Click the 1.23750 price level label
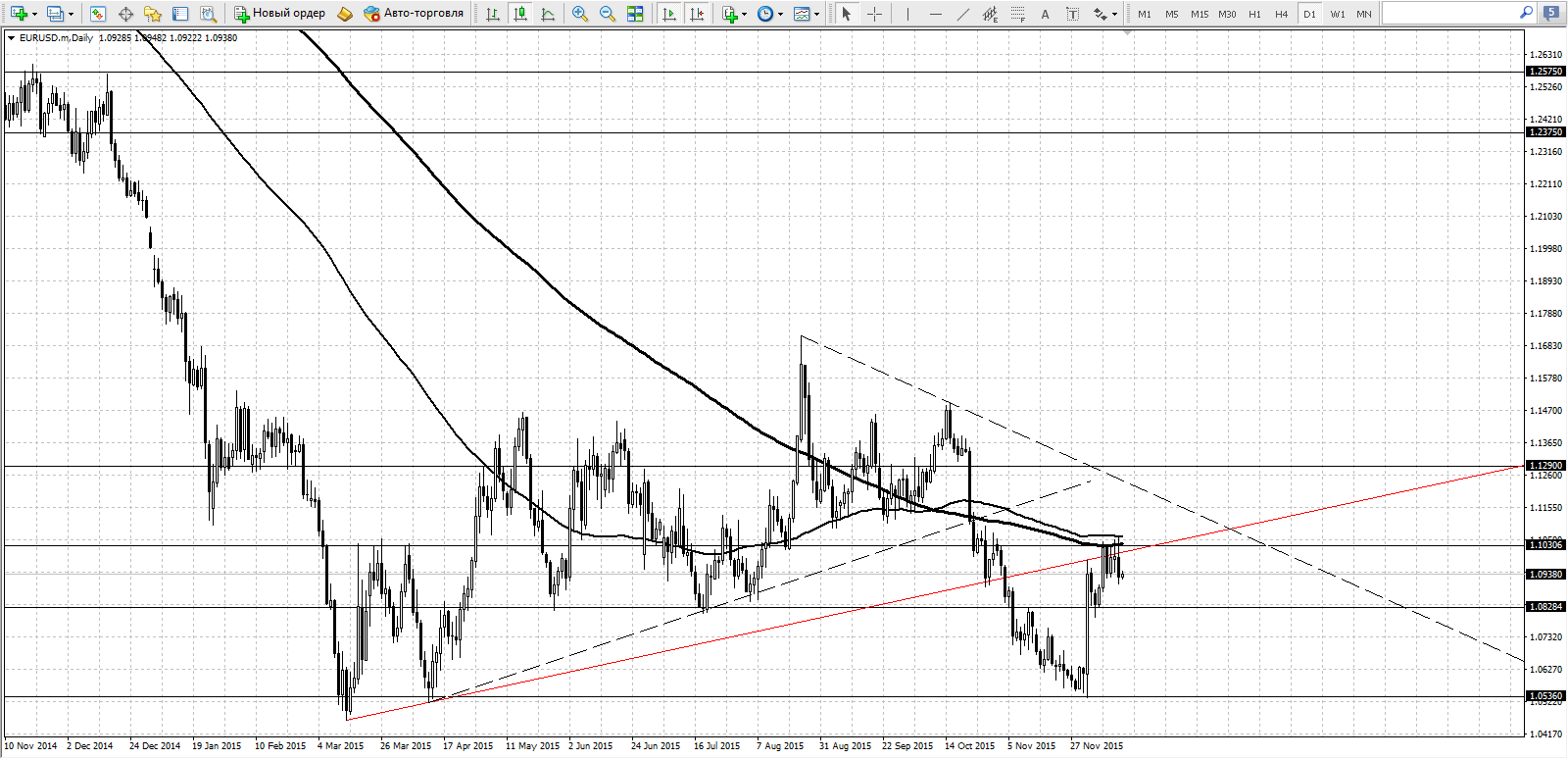Image resolution: width=1568 pixels, height=759 pixels. click(1545, 132)
